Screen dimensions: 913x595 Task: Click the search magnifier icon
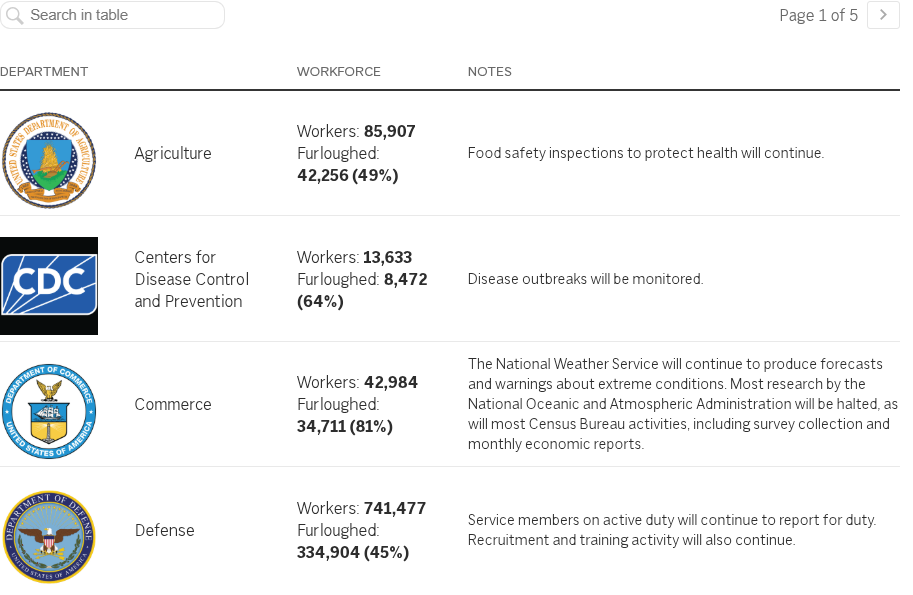[x=15, y=16]
